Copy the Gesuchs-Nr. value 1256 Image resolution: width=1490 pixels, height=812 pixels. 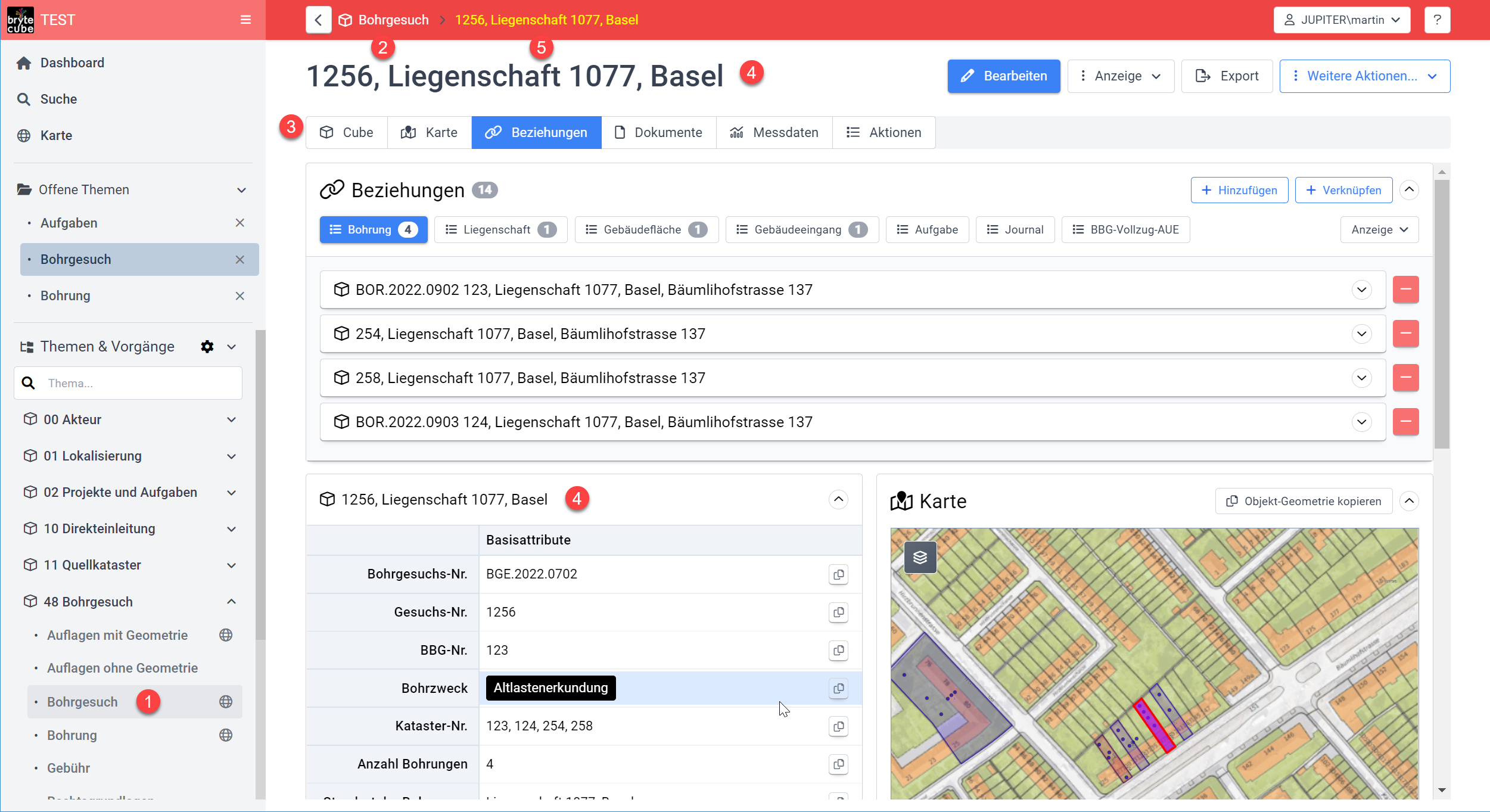point(838,612)
